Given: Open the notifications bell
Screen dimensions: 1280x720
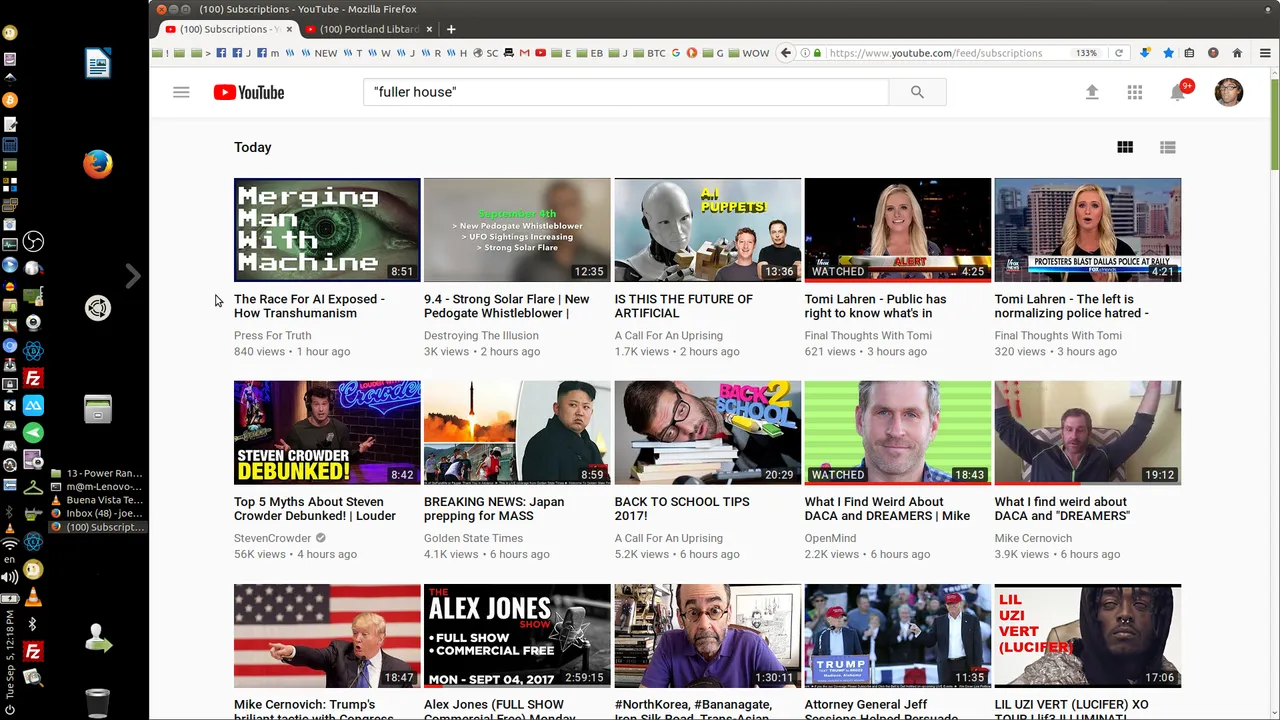Looking at the screenshot, I should (1178, 92).
